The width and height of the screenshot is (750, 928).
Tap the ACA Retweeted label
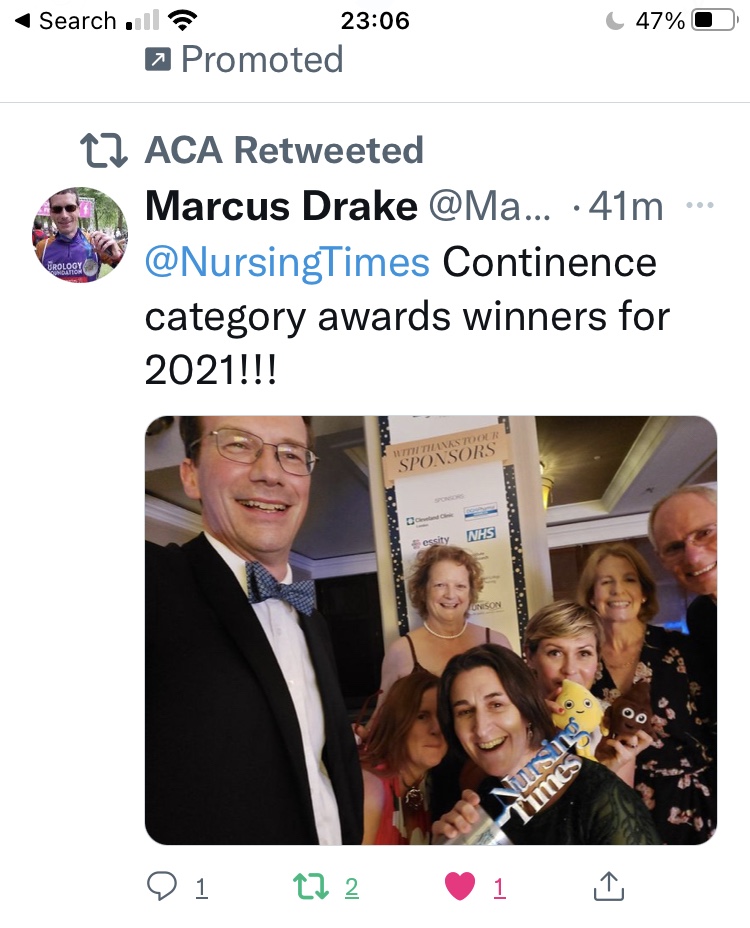(x=284, y=151)
